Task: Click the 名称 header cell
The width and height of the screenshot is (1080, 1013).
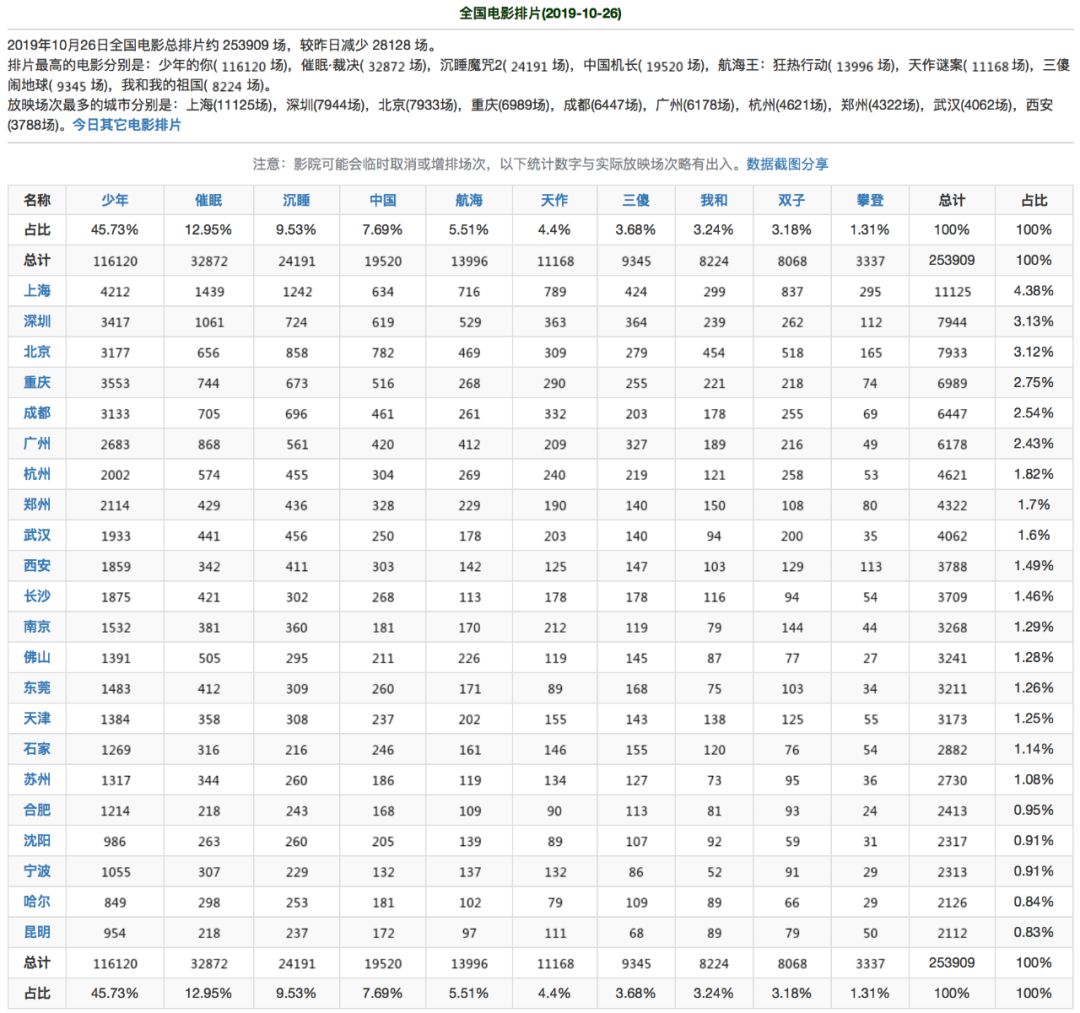Action: [x=37, y=200]
